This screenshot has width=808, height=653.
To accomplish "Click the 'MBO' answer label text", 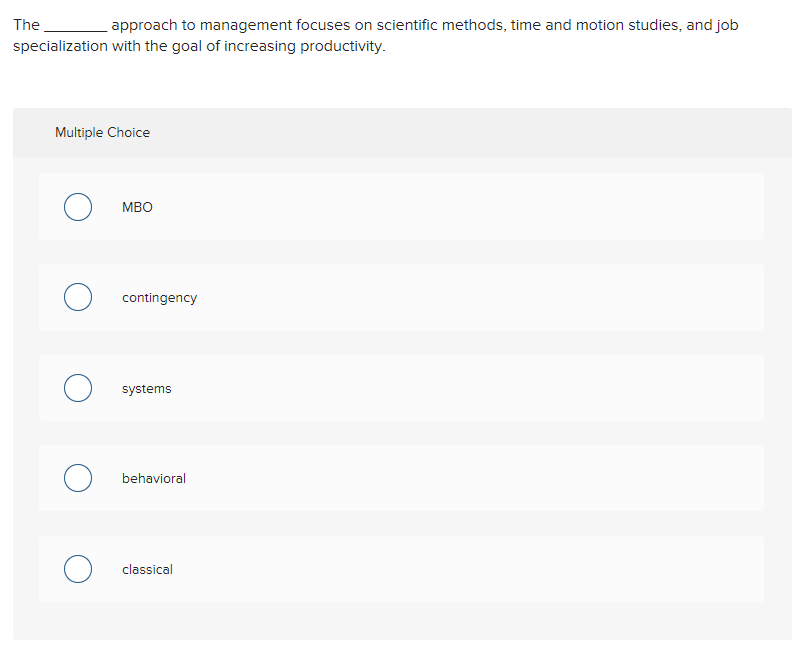I will click(x=137, y=207).
